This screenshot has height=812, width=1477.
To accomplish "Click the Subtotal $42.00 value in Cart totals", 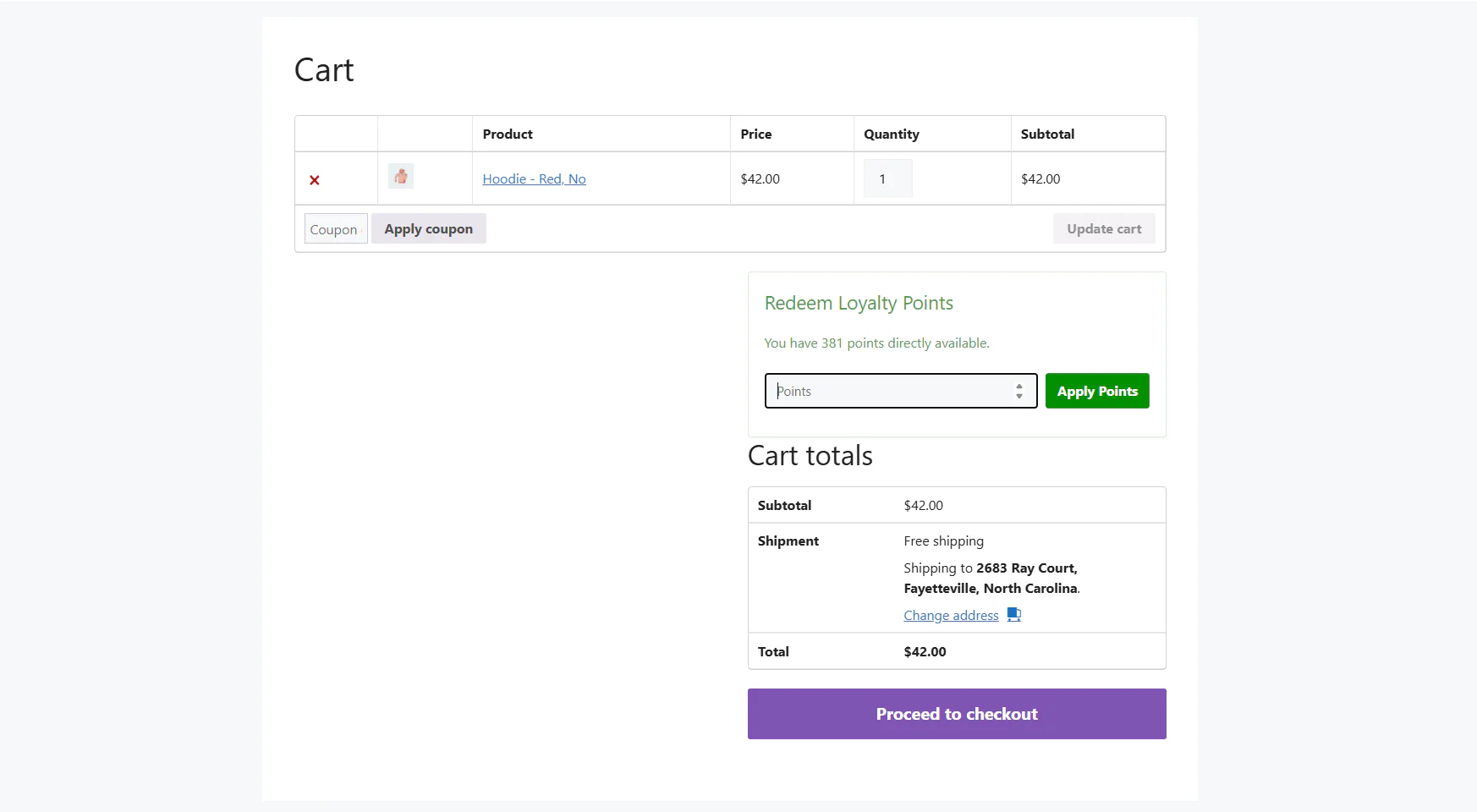I will tap(923, 505).
